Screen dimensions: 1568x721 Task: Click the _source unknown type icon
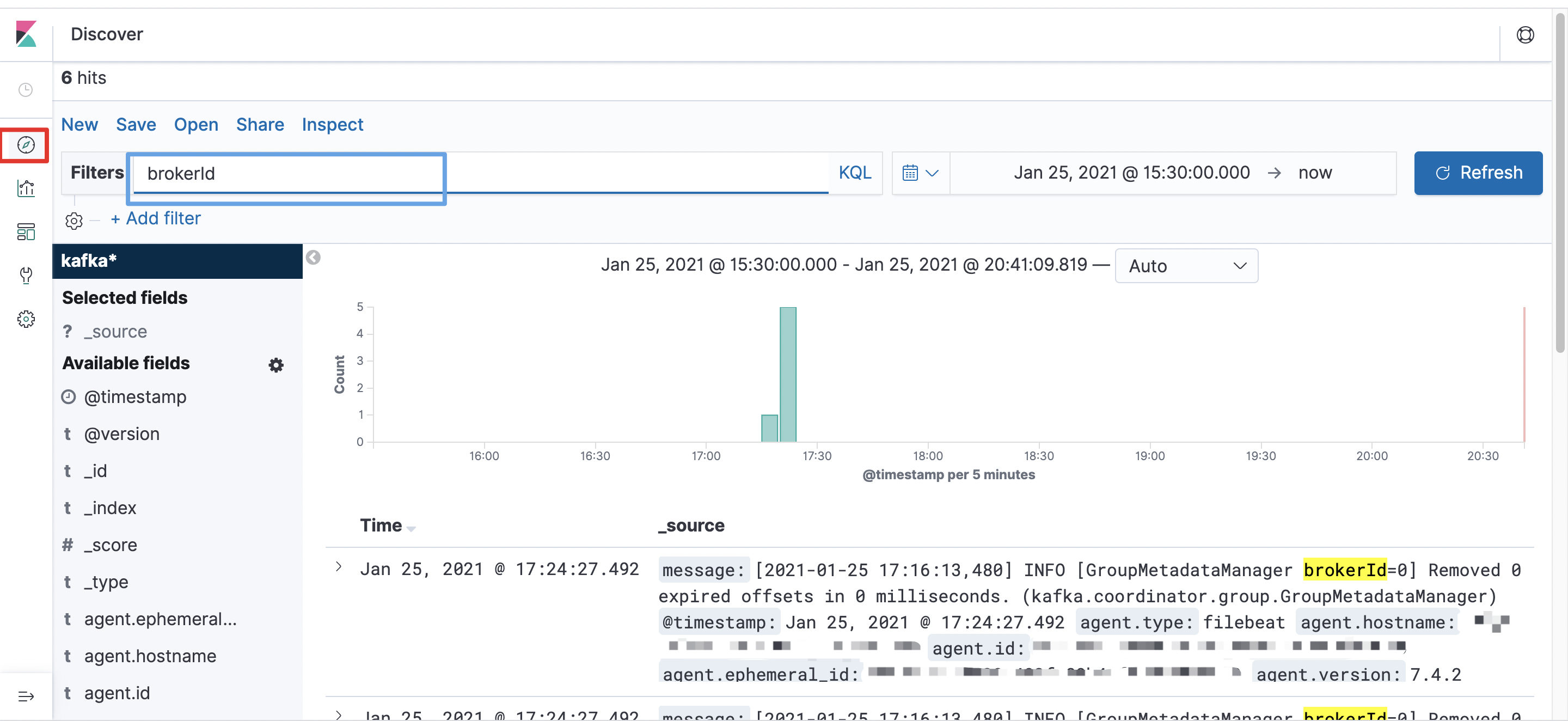tap(68, 331)
